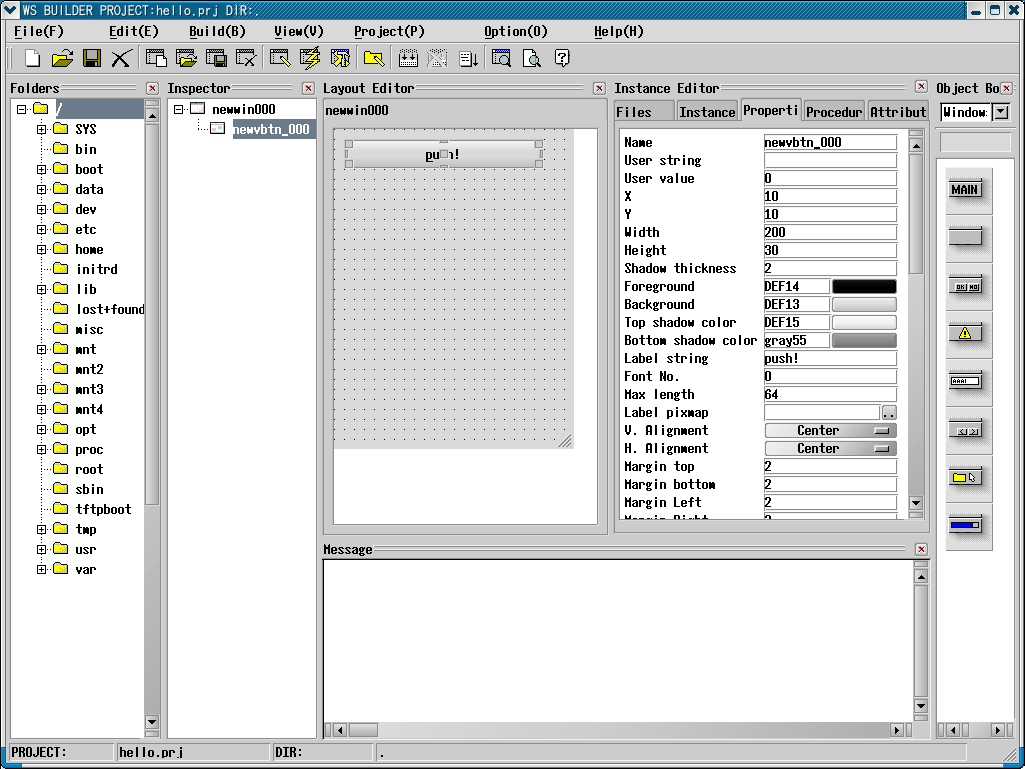Open the V. Alignment Center dropdown
1025x769 pixels.
tap(830, 430)
